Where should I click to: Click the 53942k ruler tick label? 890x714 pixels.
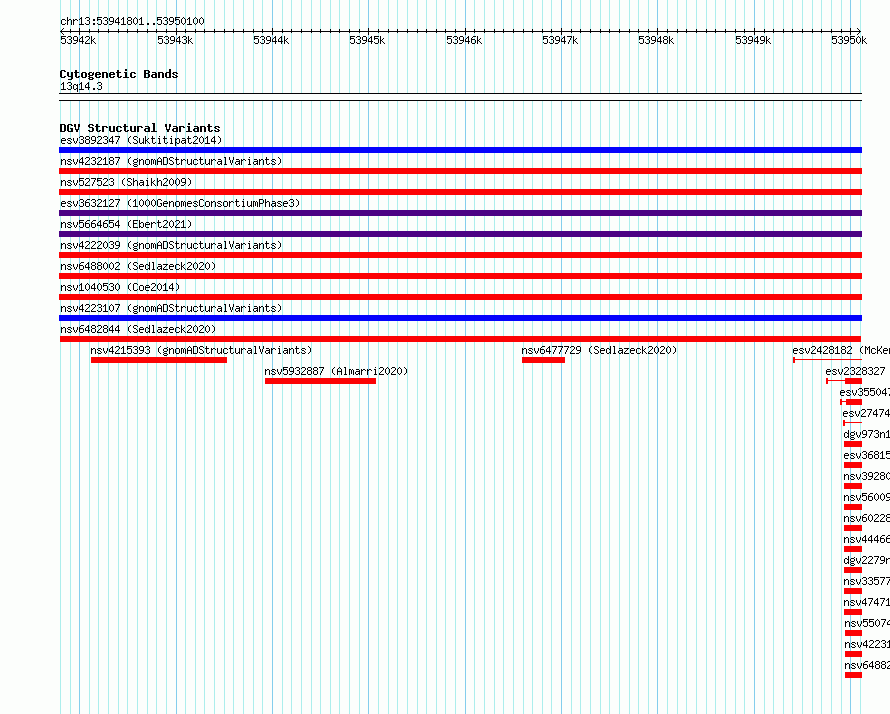[x=78, y=40]
